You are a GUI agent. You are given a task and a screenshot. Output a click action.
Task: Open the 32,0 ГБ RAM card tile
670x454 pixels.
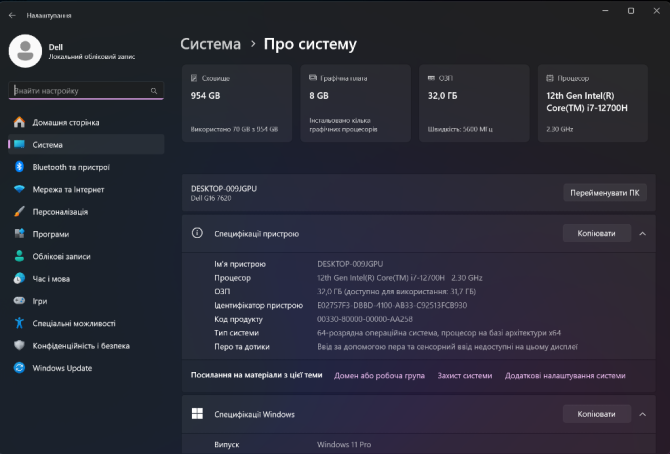[x=474, y=103]
